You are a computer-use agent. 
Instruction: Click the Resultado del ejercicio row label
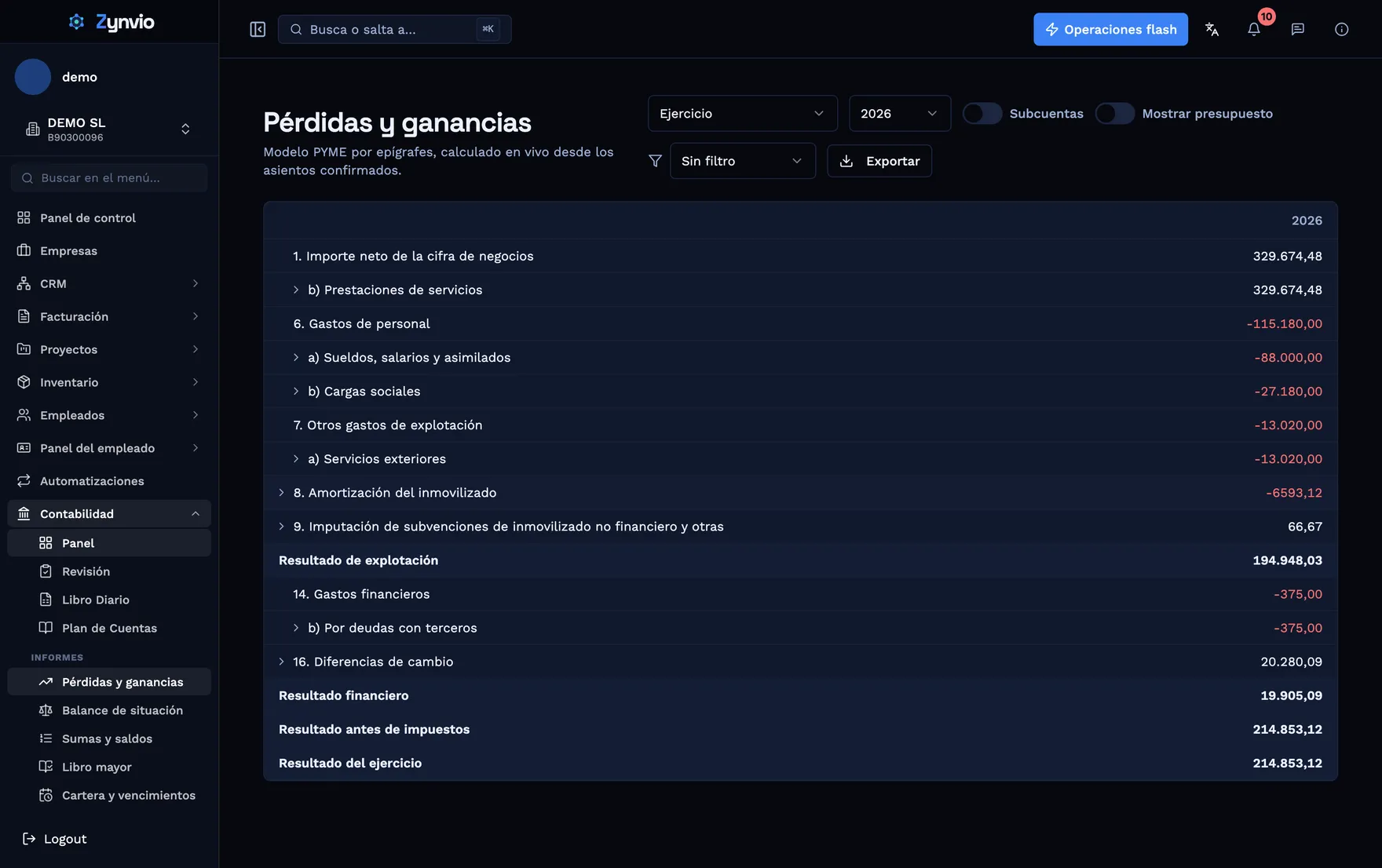[350, 763]
